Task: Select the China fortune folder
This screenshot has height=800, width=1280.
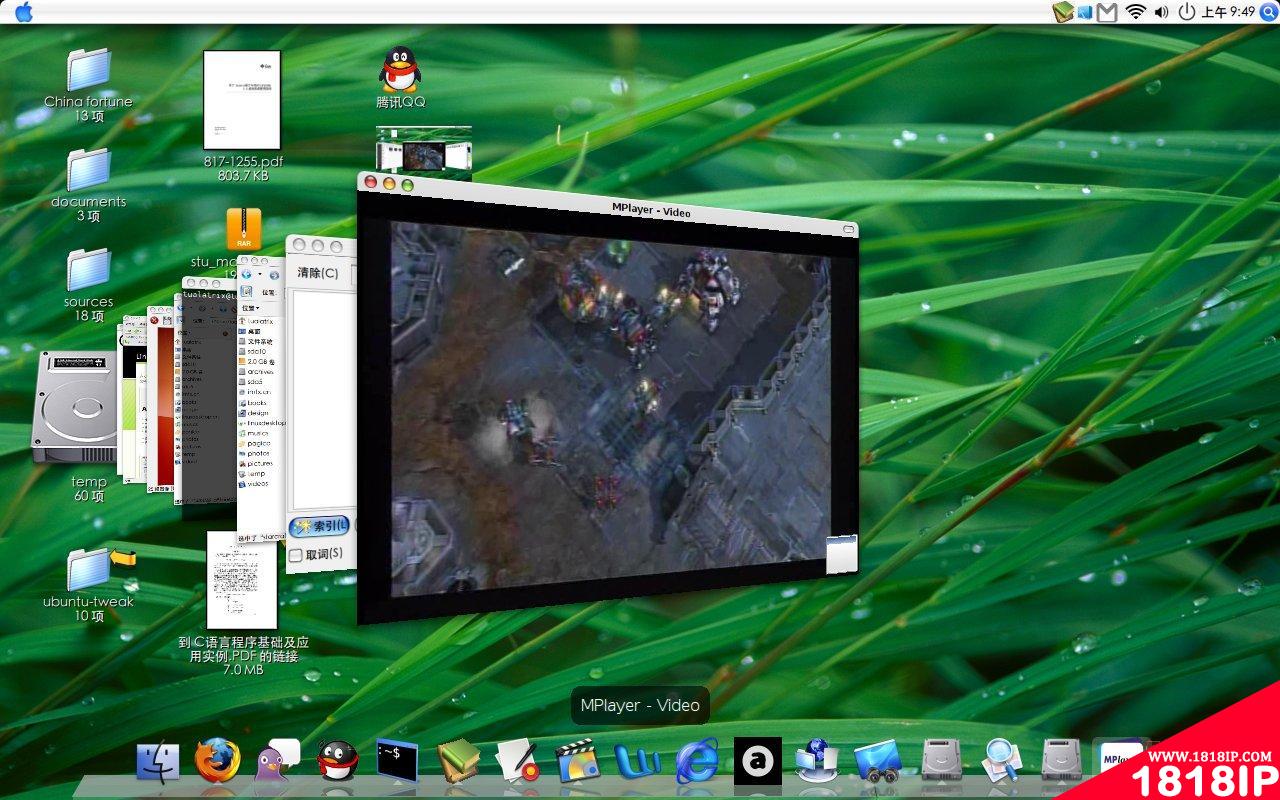Action: [88, 85]
